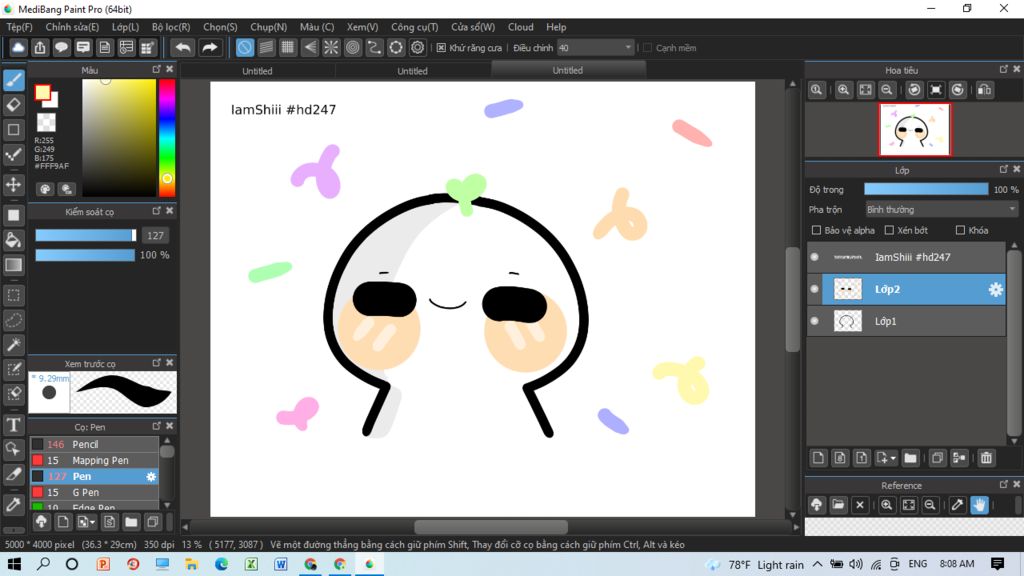
Task: Toggle the Cạnh mềm checkbox
Action: click(647, 48)
